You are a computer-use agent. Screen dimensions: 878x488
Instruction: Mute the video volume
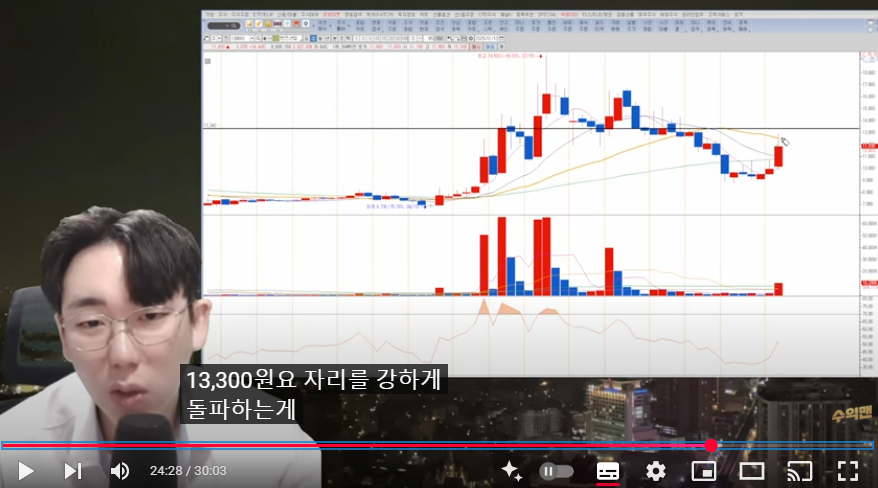pyautogui.click(x=119, y=471)
